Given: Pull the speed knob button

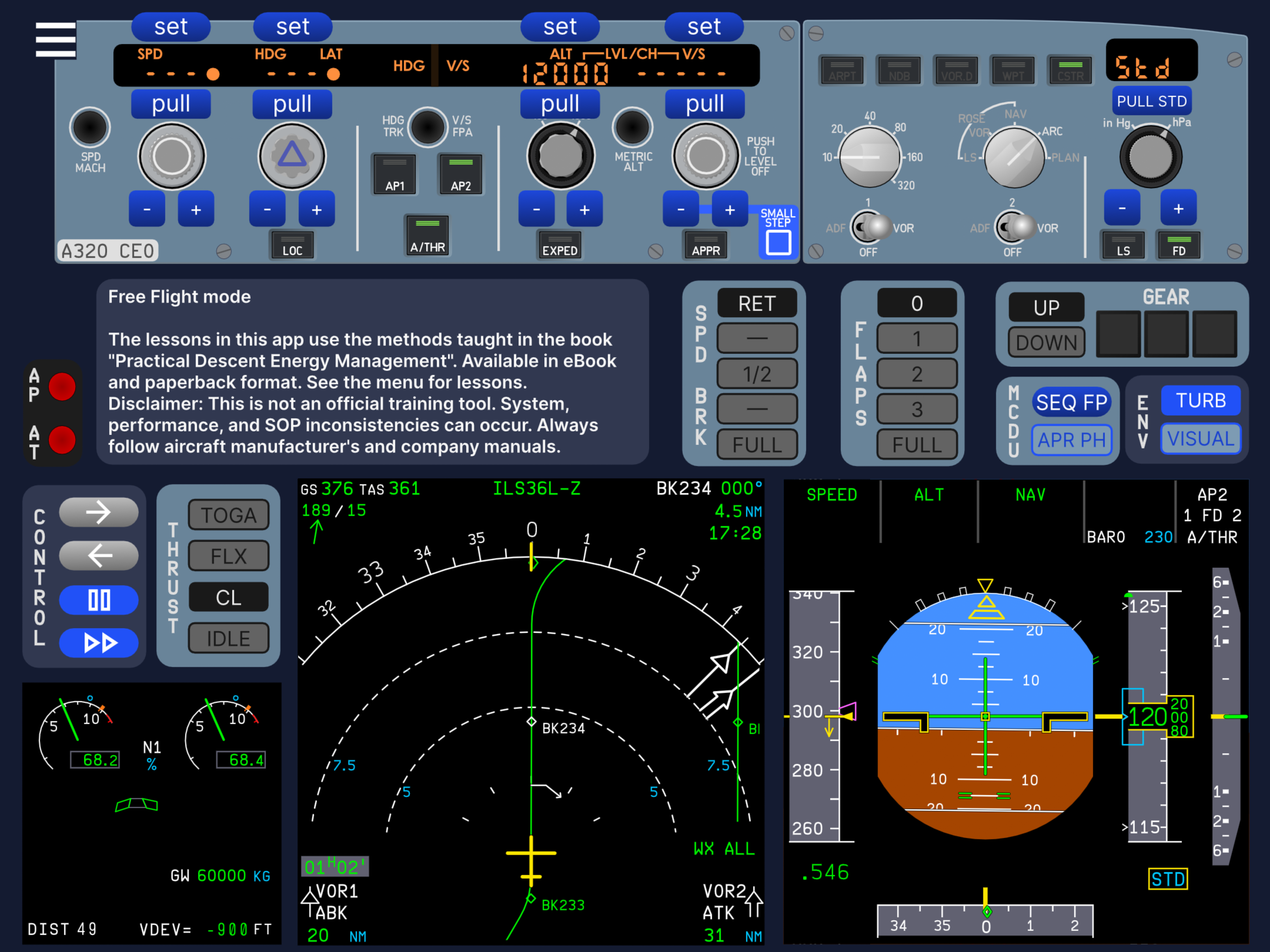Looking at the screenshot, I should coord(171,104).
